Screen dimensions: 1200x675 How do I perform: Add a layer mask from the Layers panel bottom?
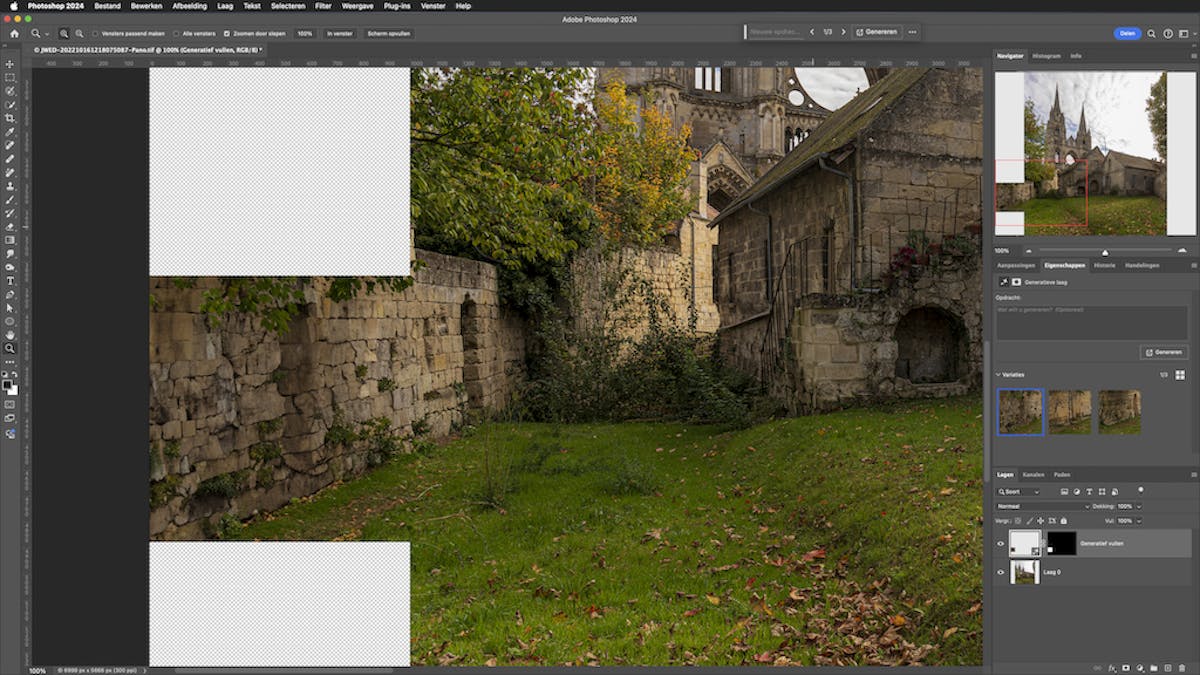click(1125, 667)
